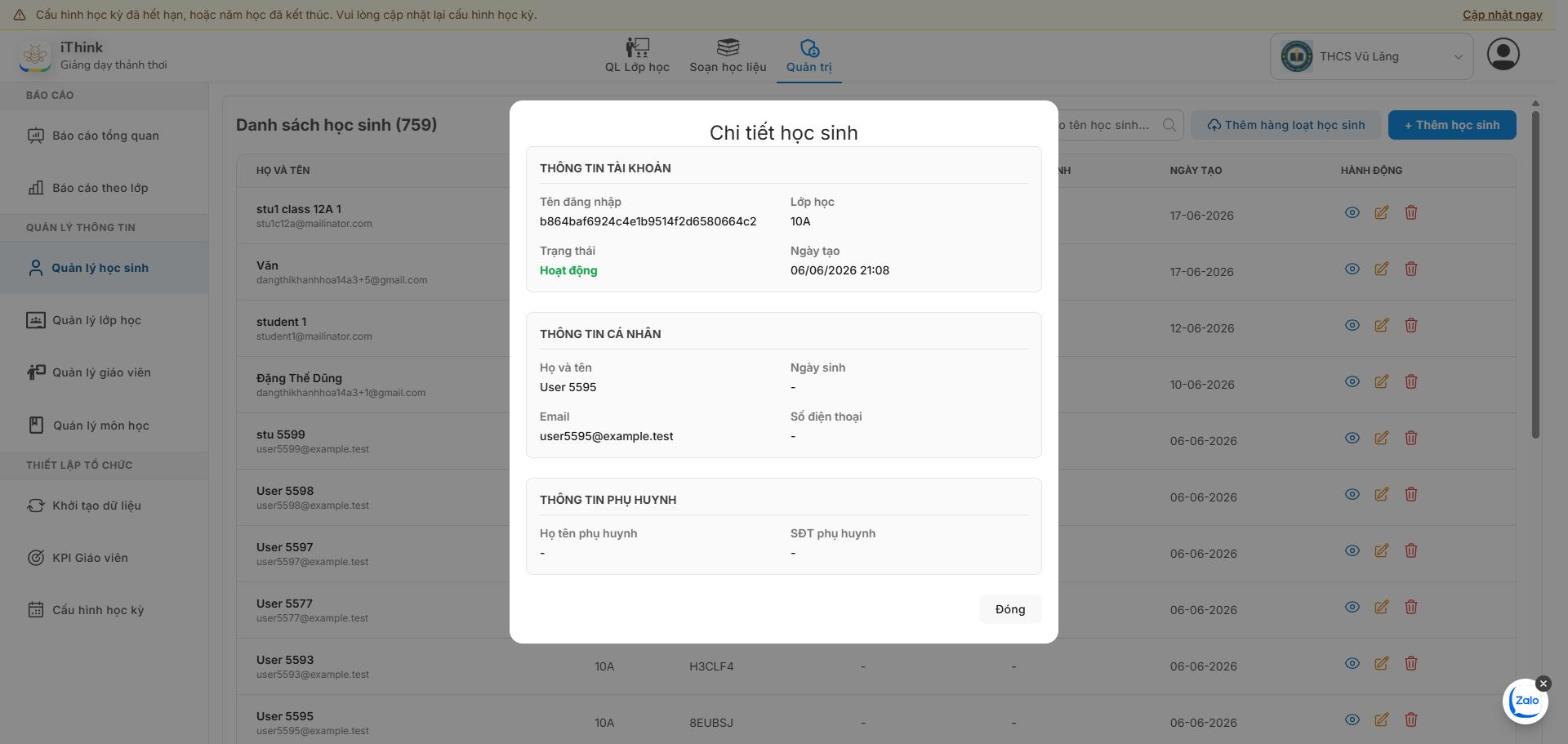The height and width of the screenshot is (744, 1568).
Task: Open the user profile avatar icon
Action: (1503, 55)
